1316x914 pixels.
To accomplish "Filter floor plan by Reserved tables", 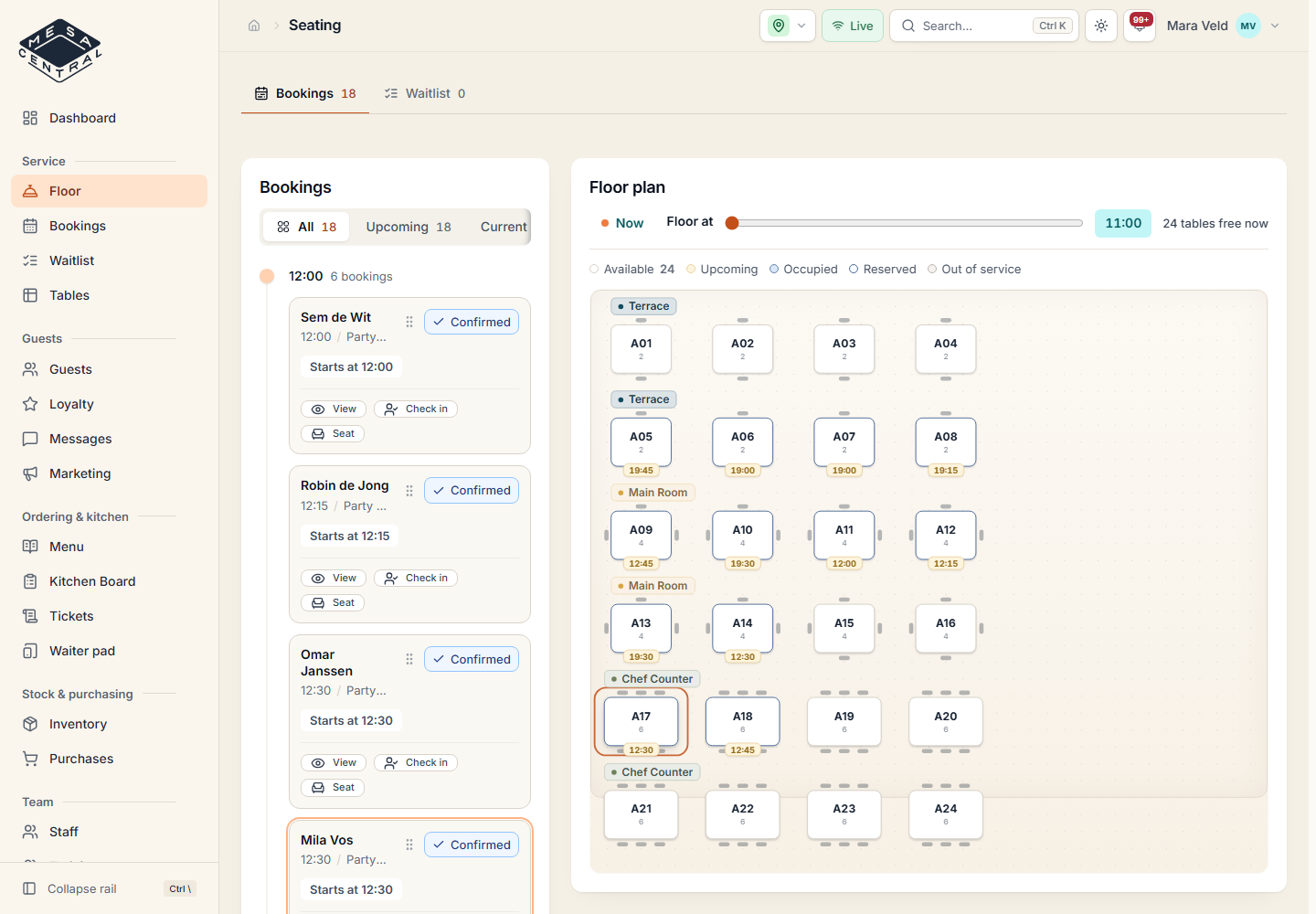I will coord(883,270).
